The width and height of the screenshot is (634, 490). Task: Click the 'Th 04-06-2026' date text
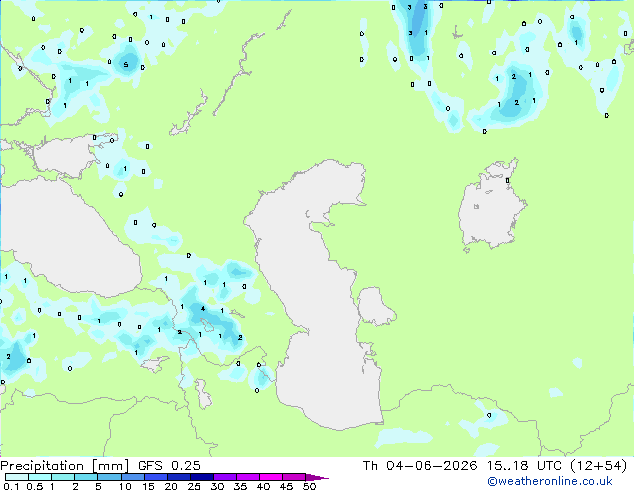[420, 466]
